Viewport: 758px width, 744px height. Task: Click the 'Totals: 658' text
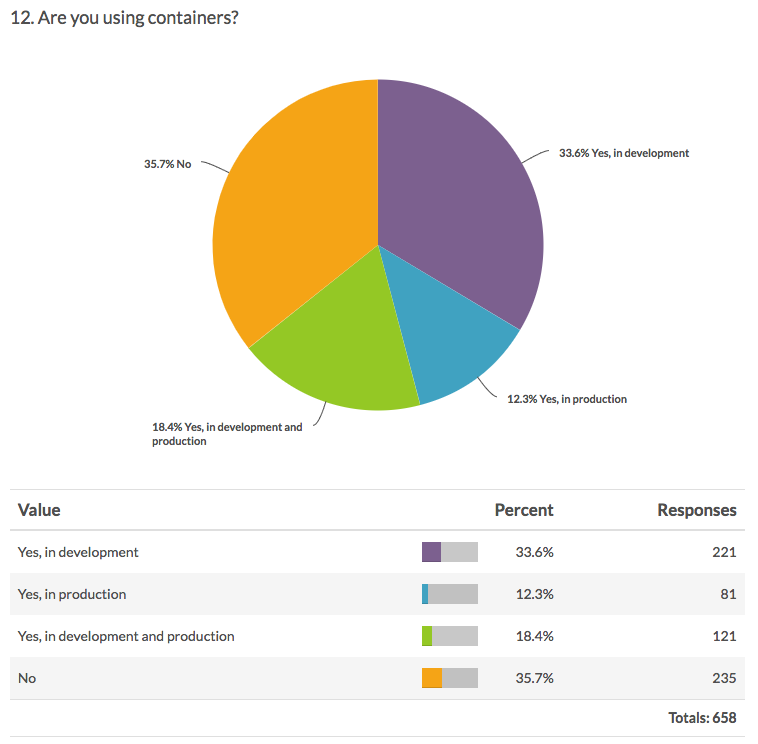tap(702, 718)
